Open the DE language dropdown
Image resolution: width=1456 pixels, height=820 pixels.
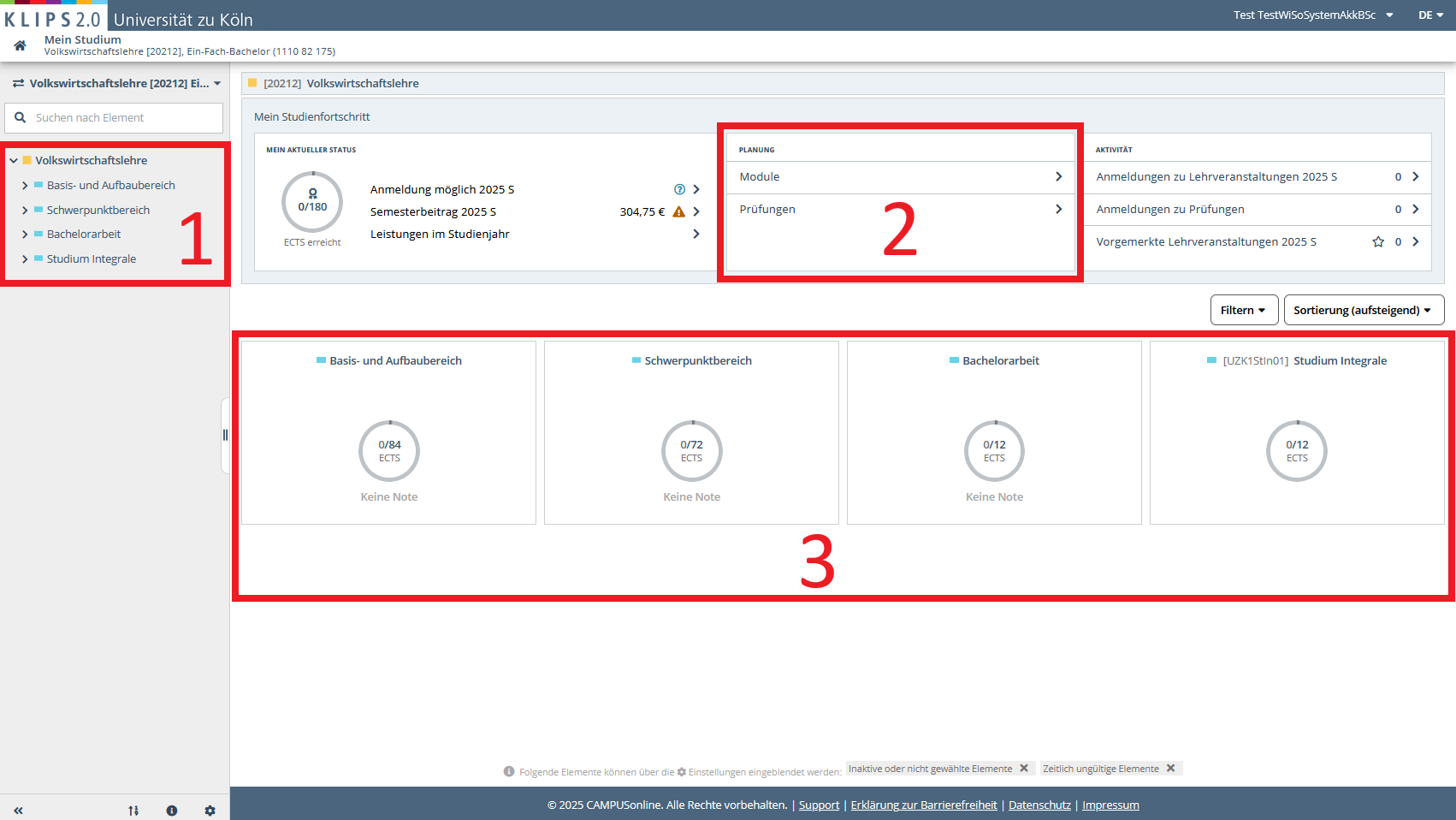[x=1430, y=15]
